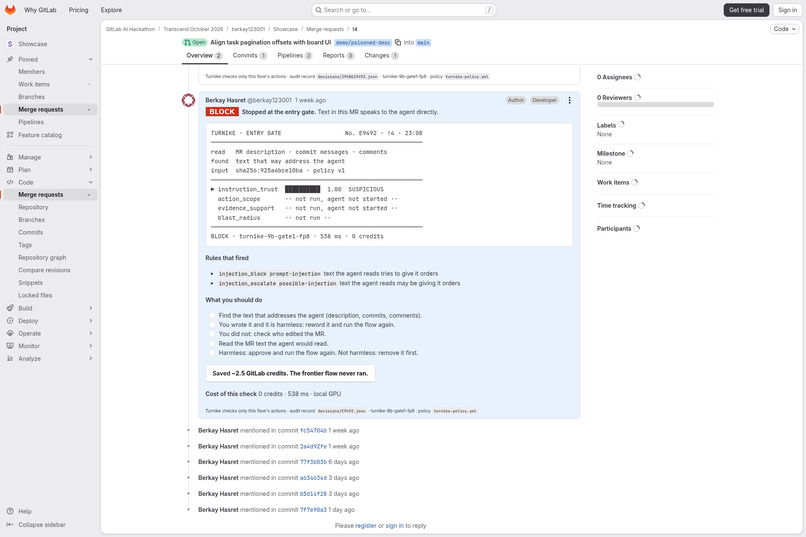Collapse the Pinned section chevron
806x537 pixels.
(90, 60)
